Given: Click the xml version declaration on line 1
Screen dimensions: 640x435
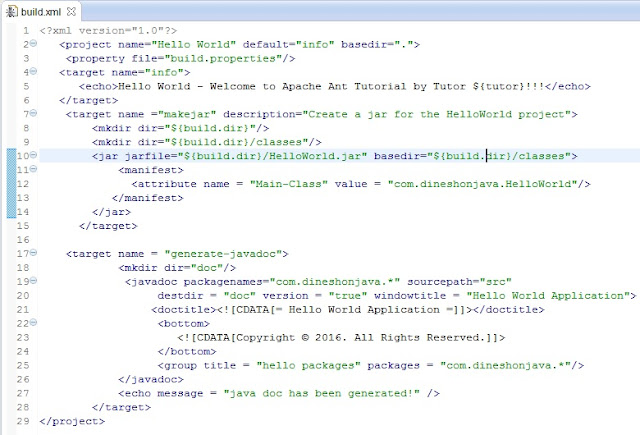Looking at the screenshot, I should [108, 31].
